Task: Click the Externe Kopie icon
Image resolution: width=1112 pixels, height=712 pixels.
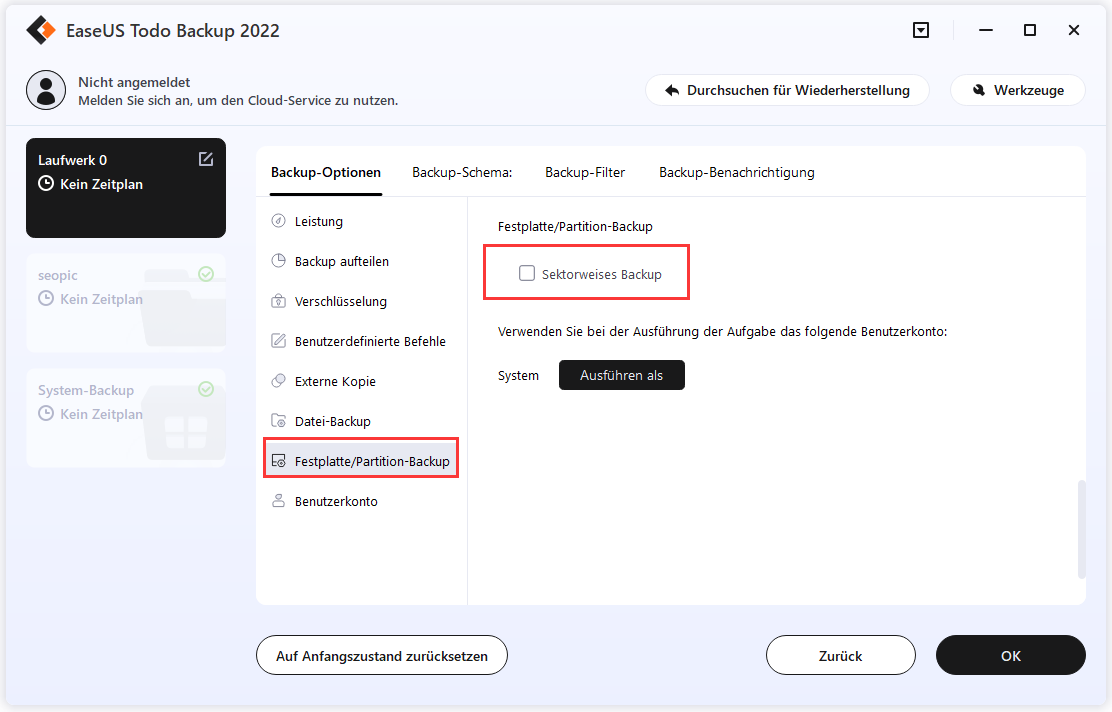Action: 279,381
